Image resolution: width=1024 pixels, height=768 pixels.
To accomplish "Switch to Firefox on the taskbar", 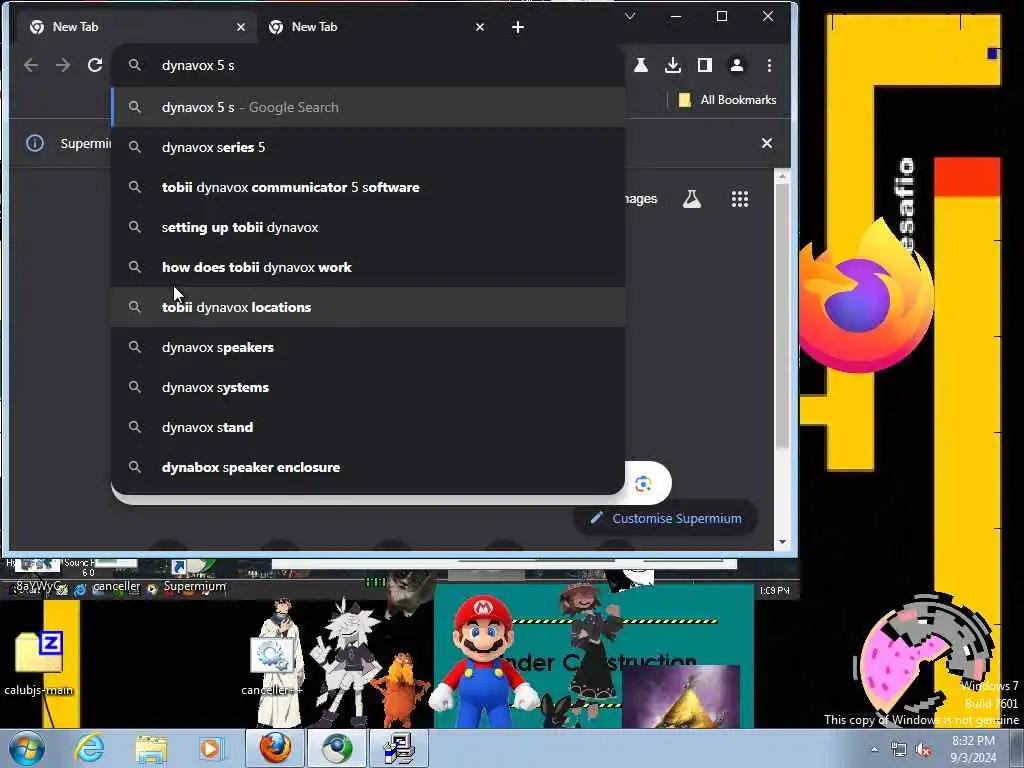I will [x=275, y=748].
